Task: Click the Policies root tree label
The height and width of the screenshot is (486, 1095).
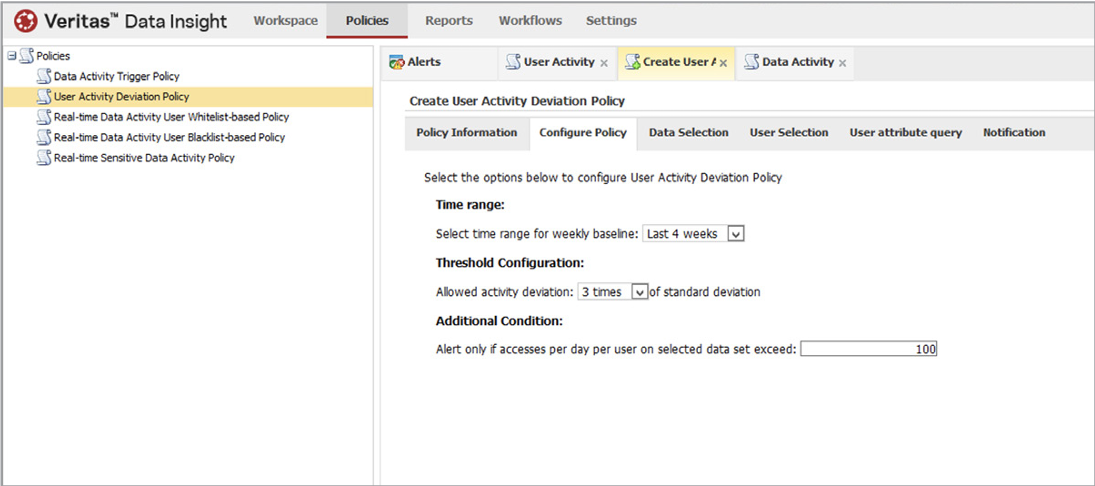Action: coord(52,56)
